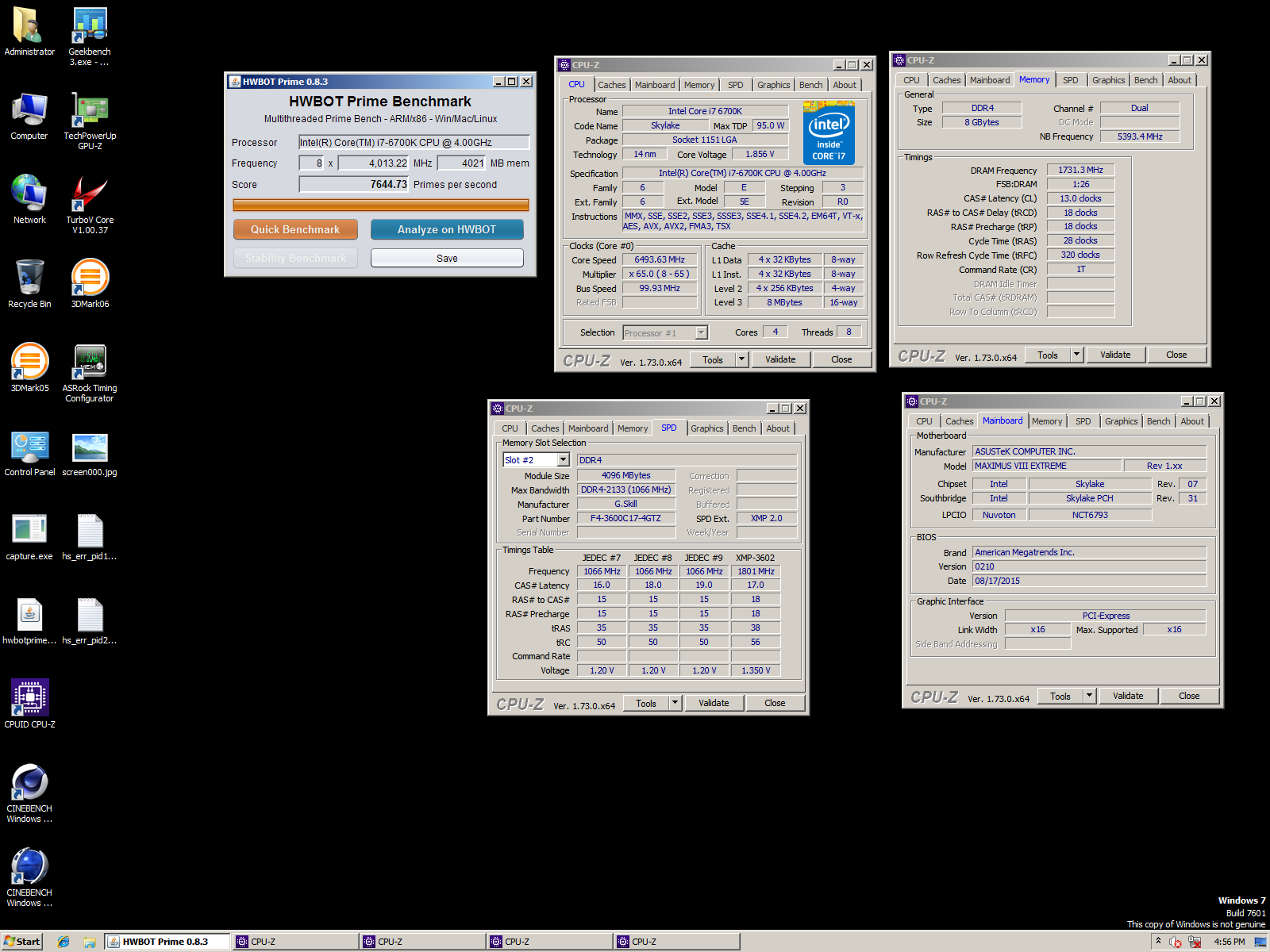Click the model MAXIMUS VIII EXTREME
This screenshot has height=952, width=1270.
1047,466
